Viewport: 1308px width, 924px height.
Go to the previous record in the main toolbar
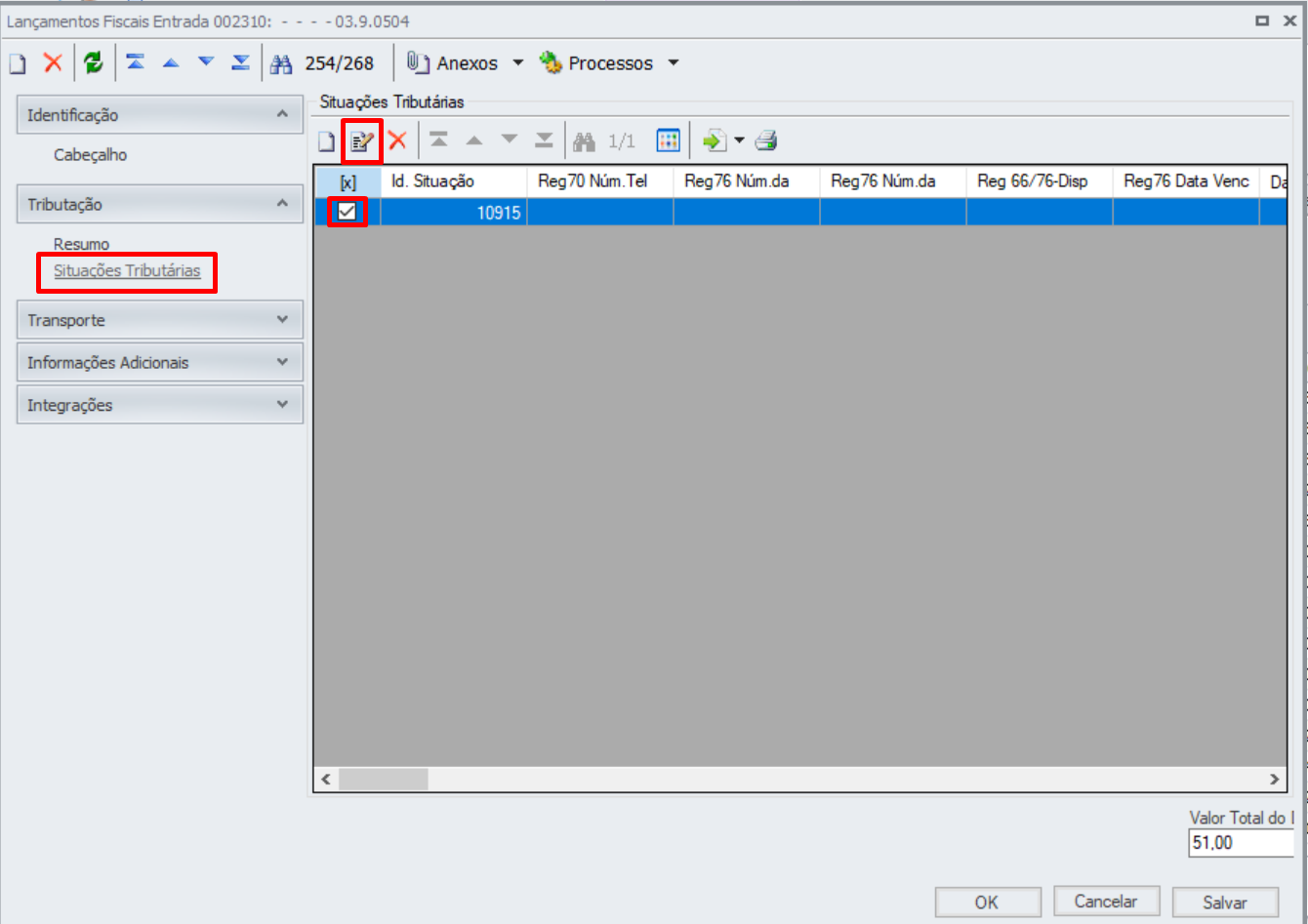click(x=171, y=63)
